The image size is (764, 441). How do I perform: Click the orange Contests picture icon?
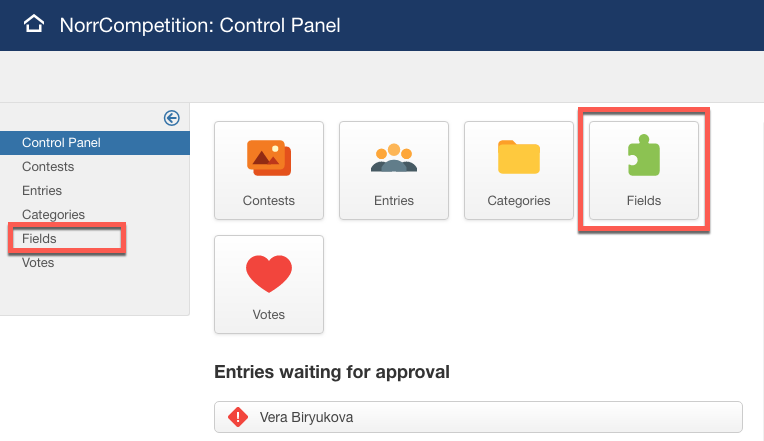[268, 158]
